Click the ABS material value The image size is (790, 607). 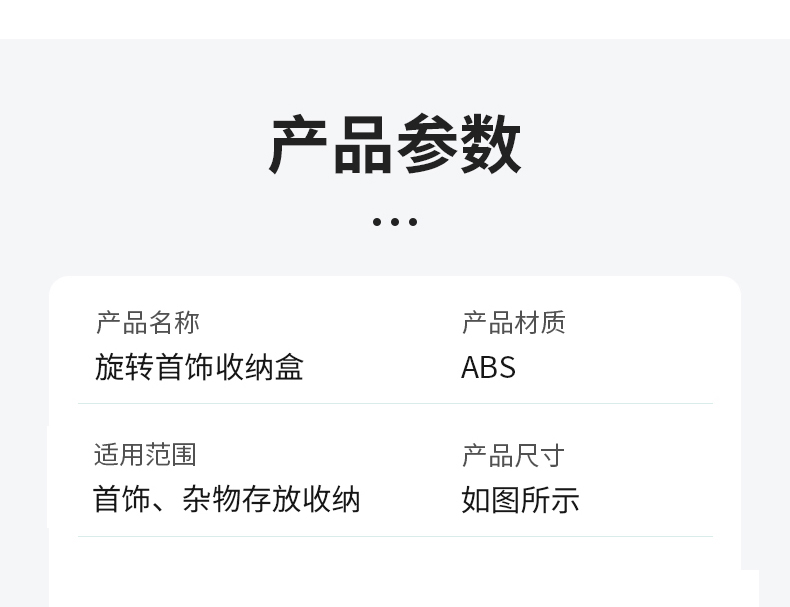click(488, 367)
